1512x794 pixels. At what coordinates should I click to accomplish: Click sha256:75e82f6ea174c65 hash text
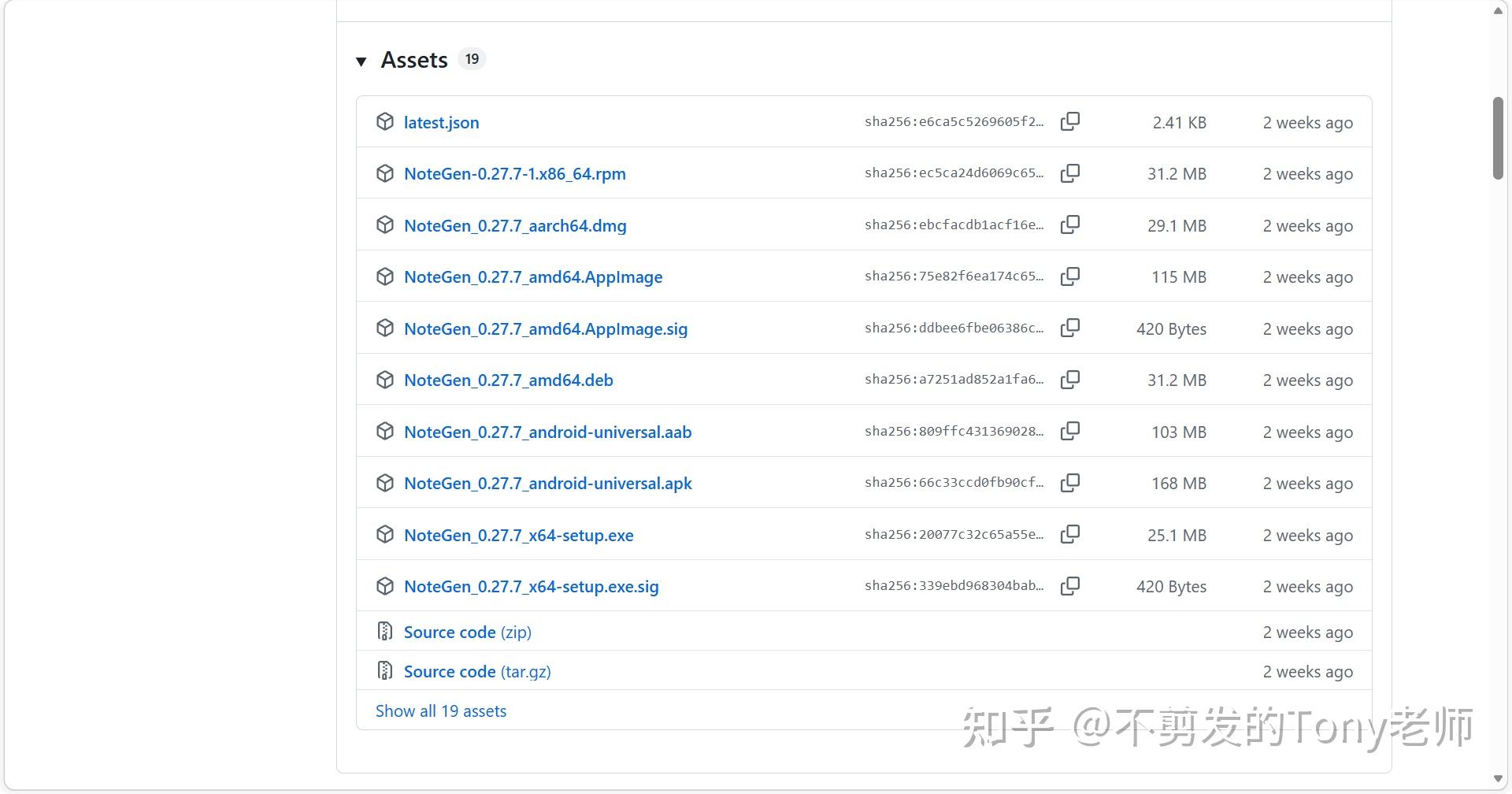(x=954, y=276)
